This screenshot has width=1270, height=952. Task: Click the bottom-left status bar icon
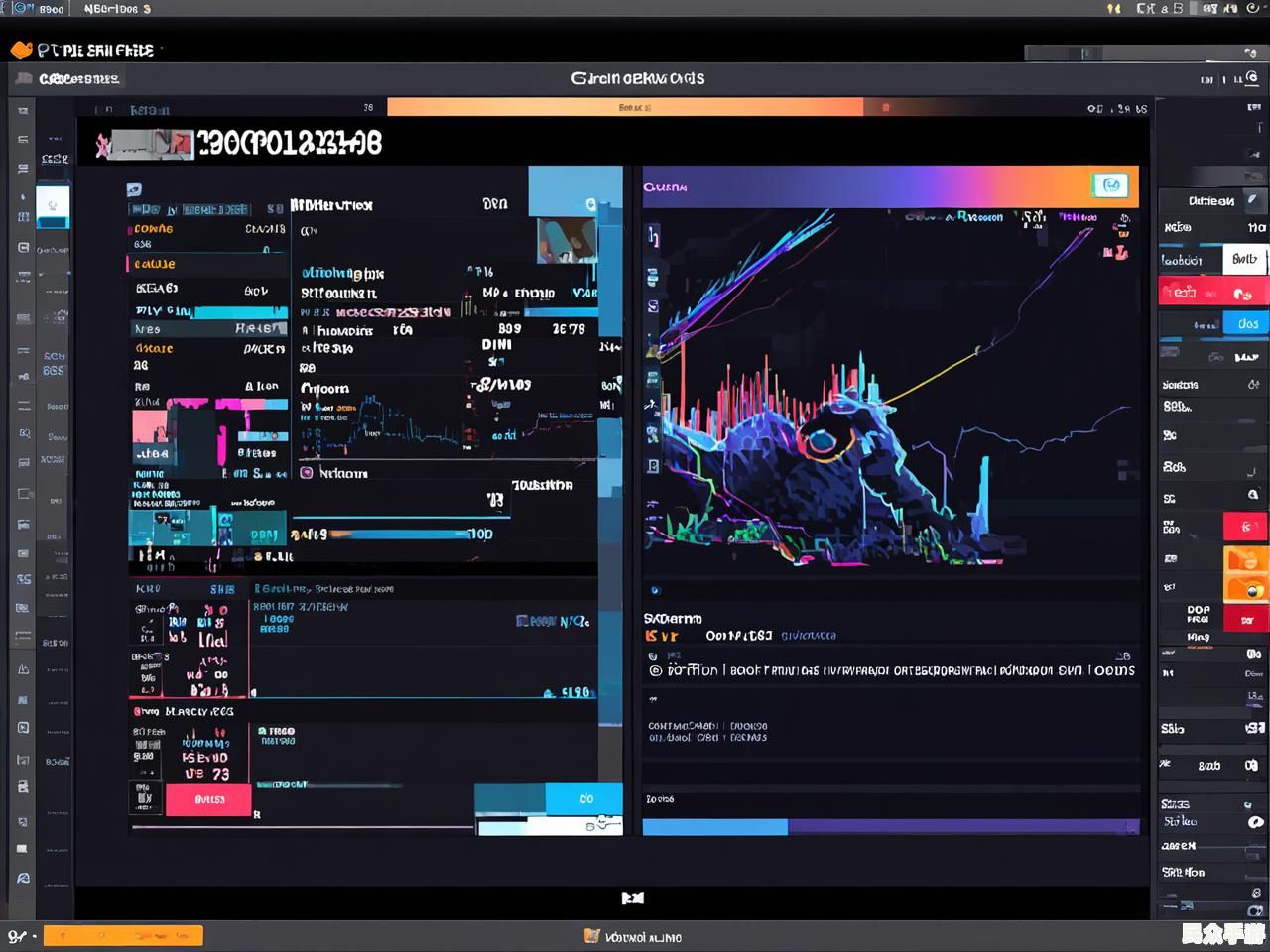tap(16, 936)
